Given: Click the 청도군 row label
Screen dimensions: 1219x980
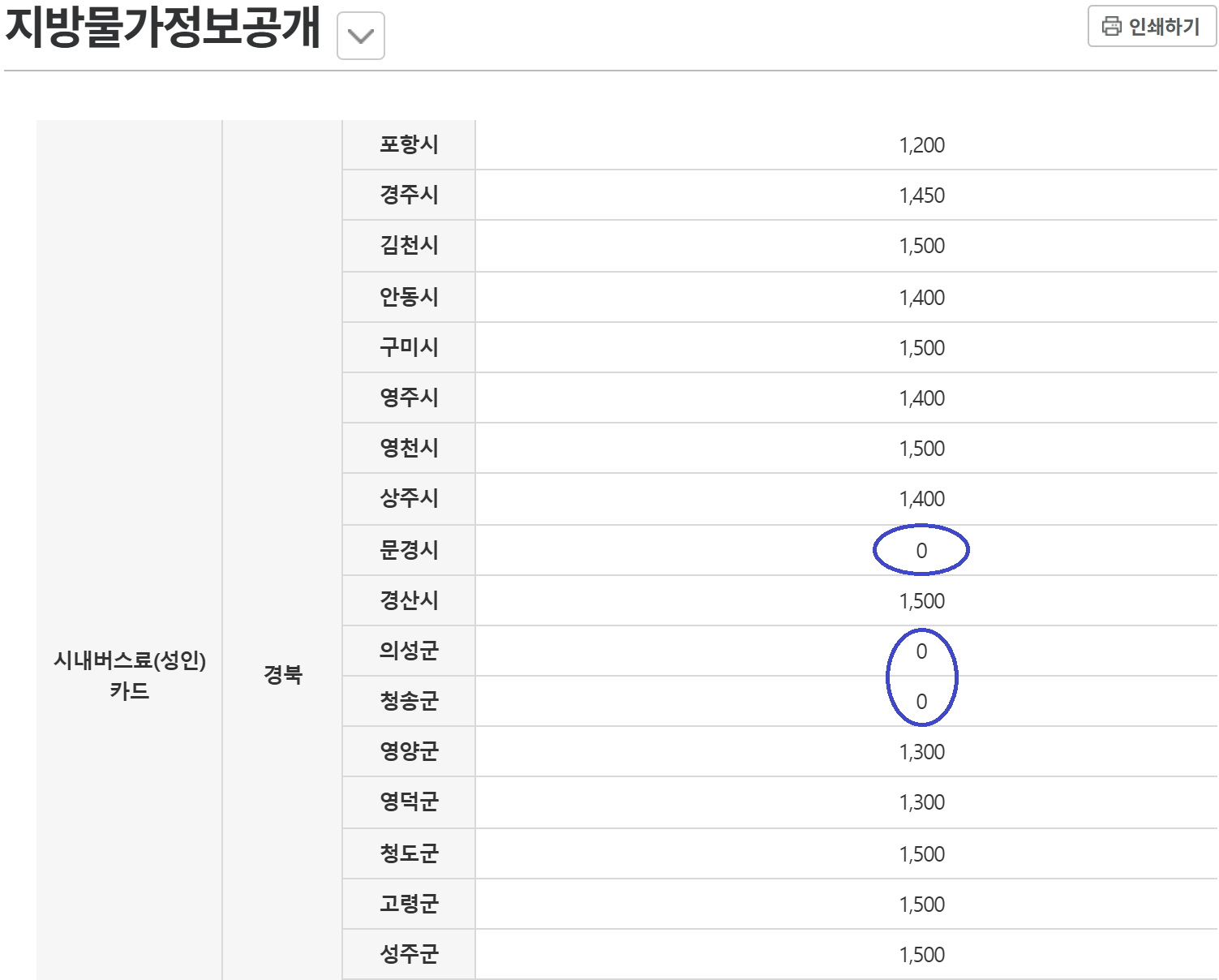Looking at the screenshot, I should click(409, 853).
